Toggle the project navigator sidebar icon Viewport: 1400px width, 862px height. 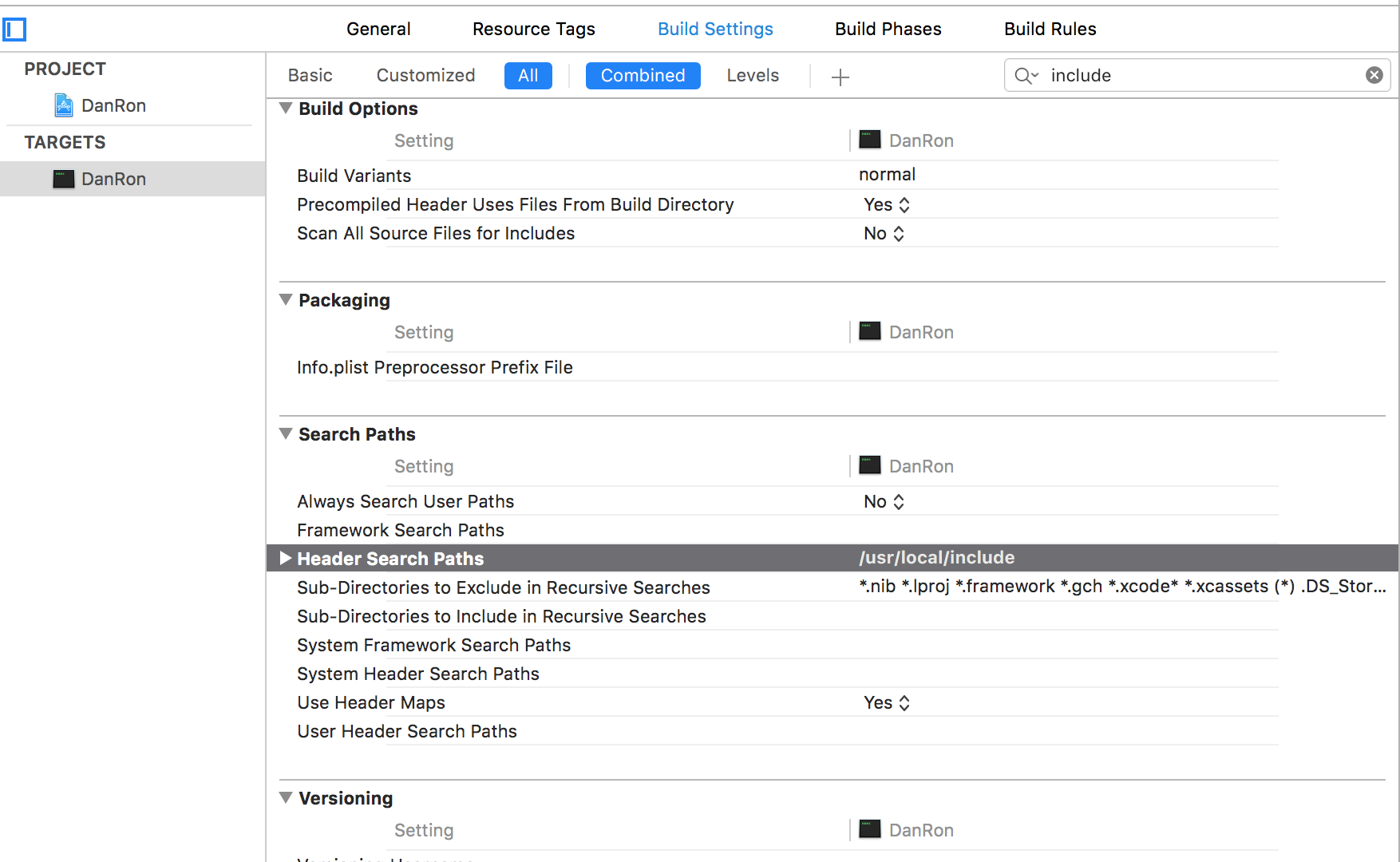click(x=14, y=30)
